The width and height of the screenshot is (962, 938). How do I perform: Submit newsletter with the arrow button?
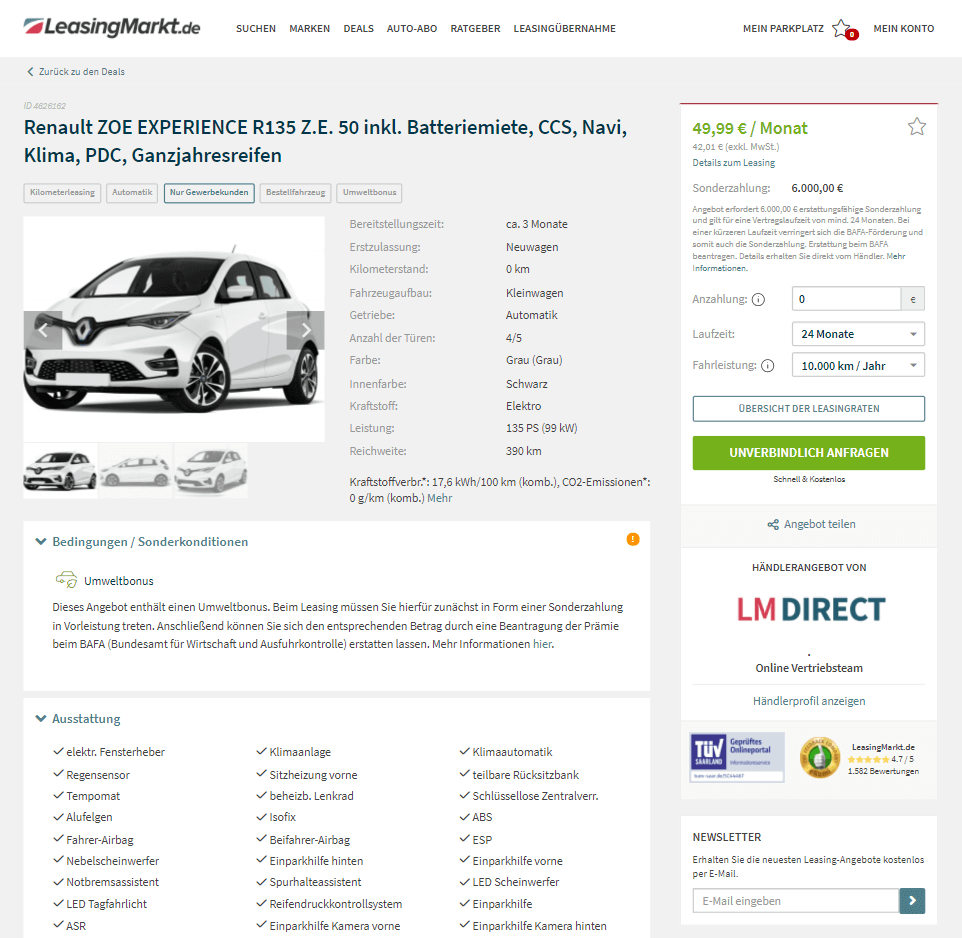[x=912, y=901]
